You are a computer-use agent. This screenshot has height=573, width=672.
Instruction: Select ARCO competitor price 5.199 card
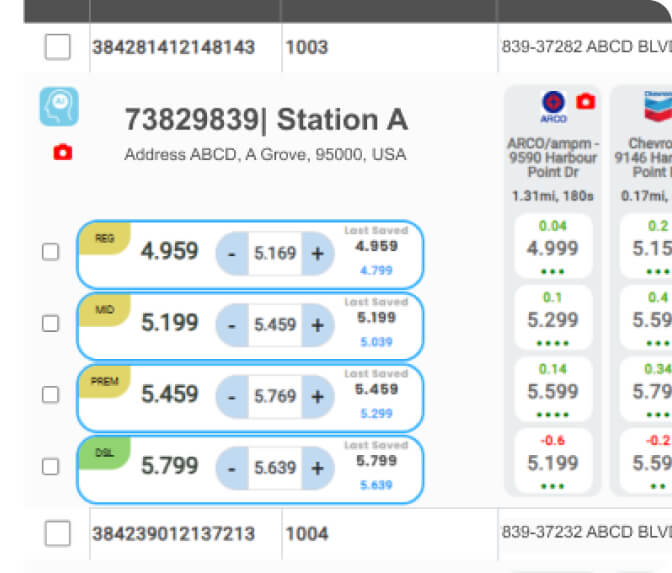point(553,462)
